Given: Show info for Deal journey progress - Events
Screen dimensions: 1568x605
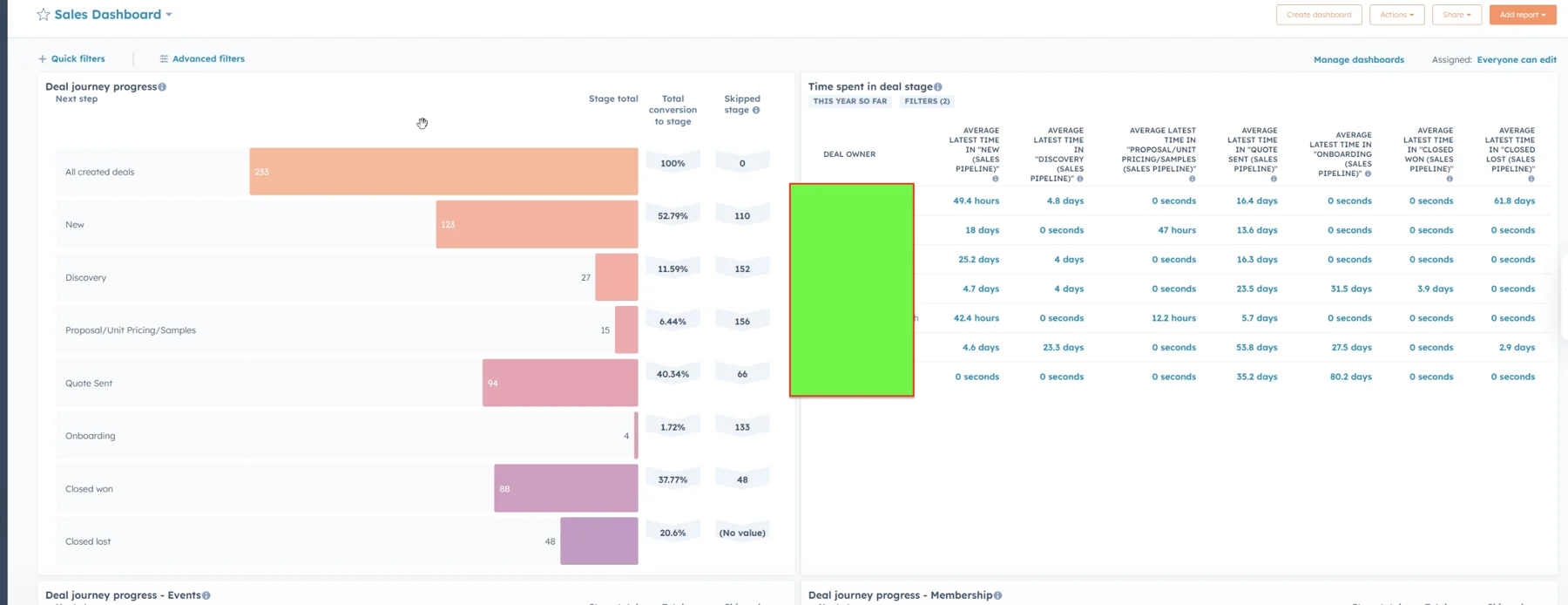Looking at the screenshot, I should [206, 595].
